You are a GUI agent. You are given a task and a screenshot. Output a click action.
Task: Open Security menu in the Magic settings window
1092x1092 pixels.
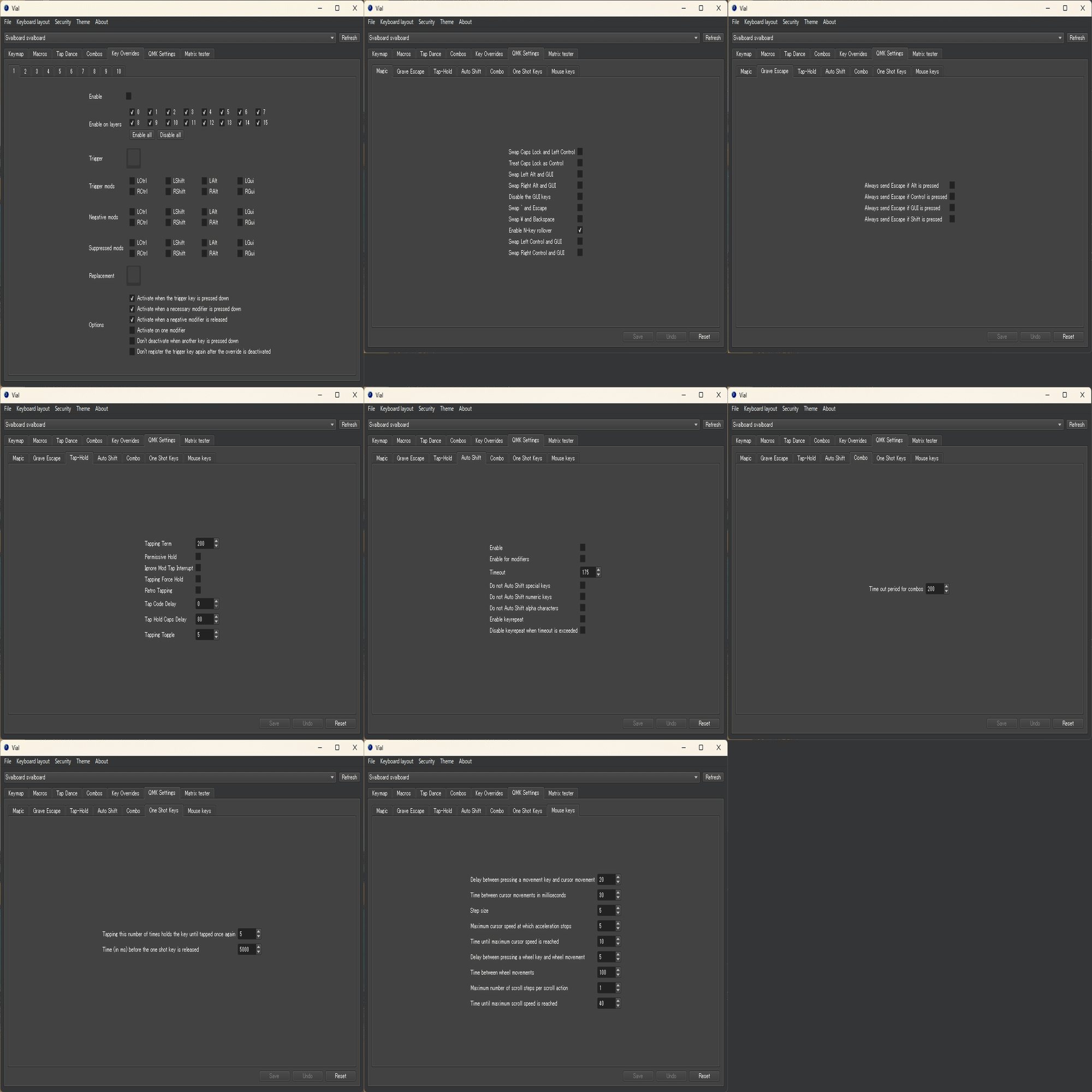(426, 22)
